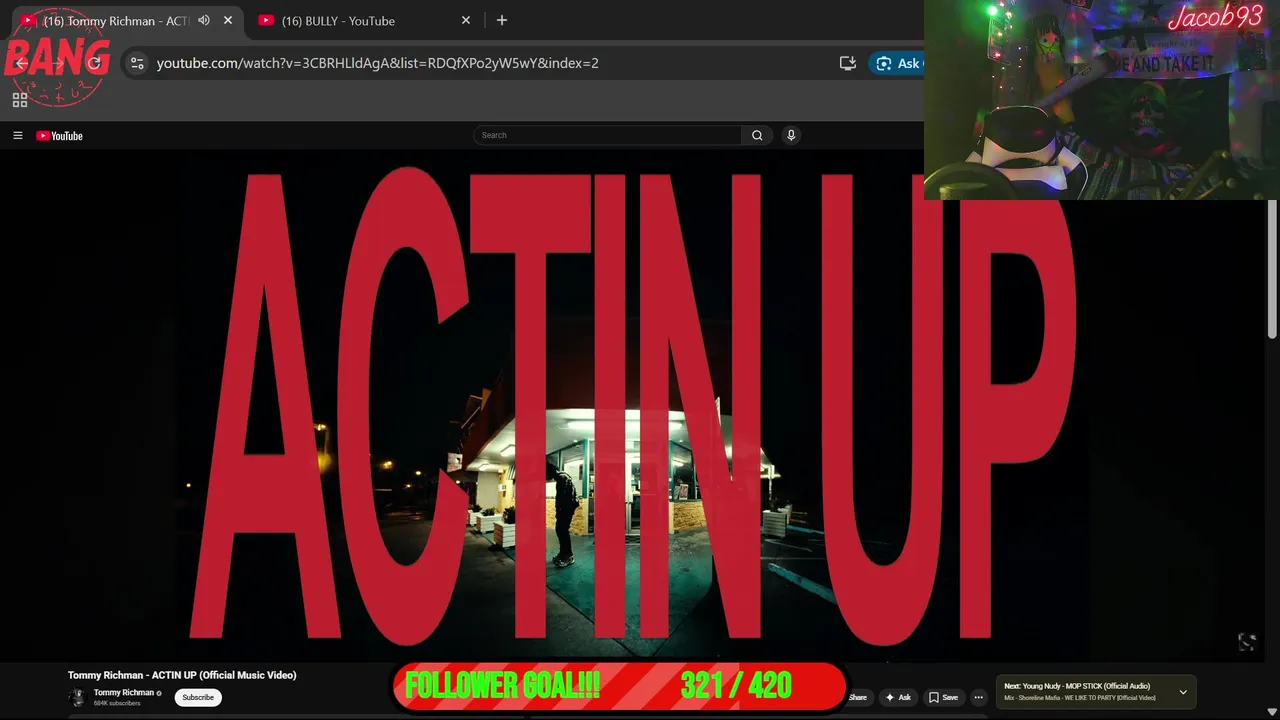Click the video title ACTIN UP (Official Music Video)
This screenshot has height=720, width=1280.
coord(182,675)
